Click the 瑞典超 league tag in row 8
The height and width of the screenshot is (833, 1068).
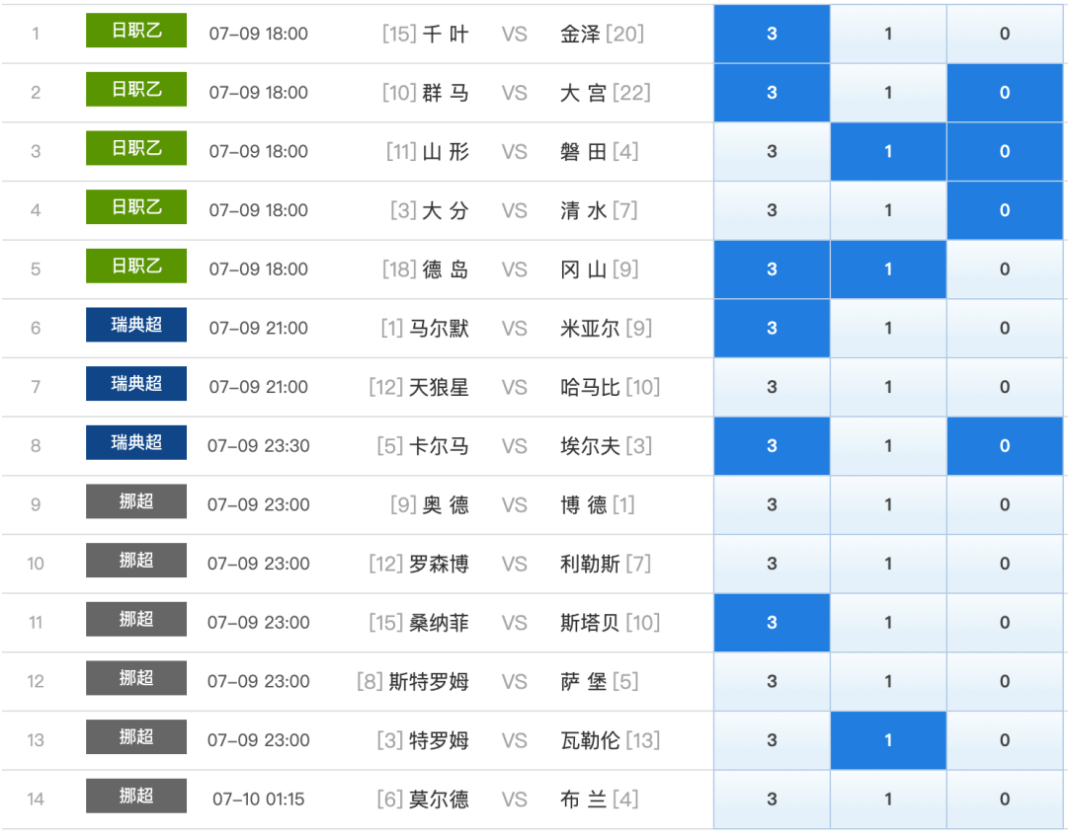coord(136,443)
